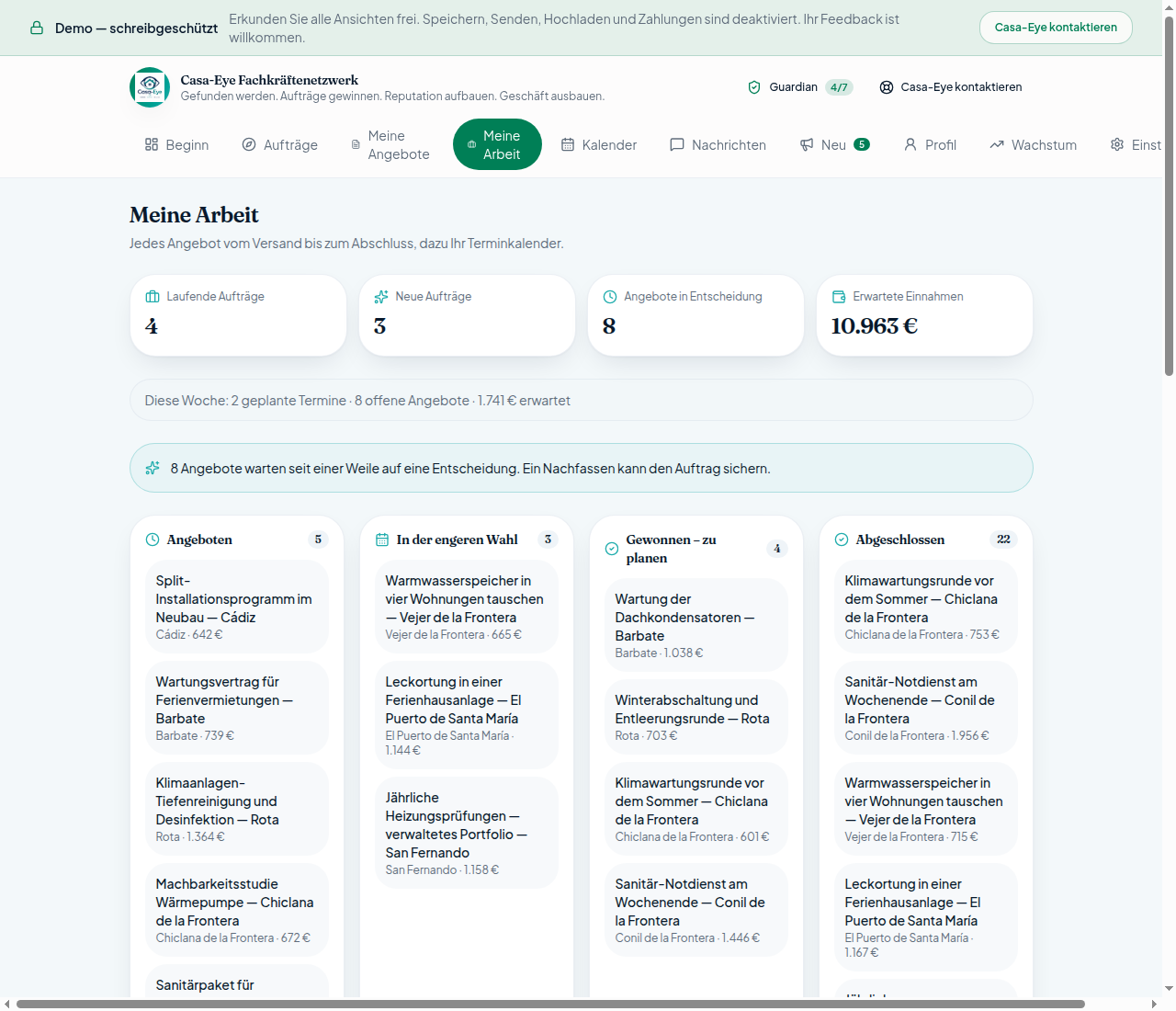Click the Profil person icon
The width and height of the screenshot is (1176, 1011).
tap(910, 144)
